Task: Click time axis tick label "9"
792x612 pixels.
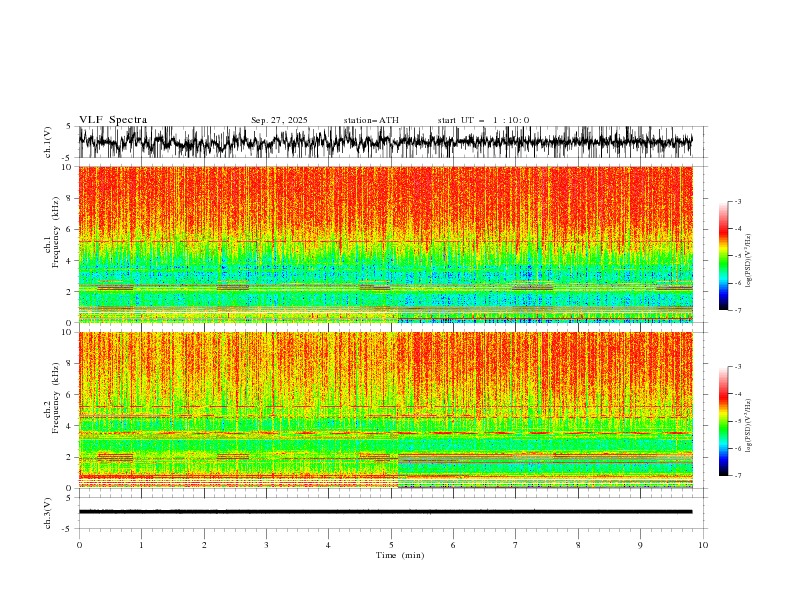Action: click(640, 545)
